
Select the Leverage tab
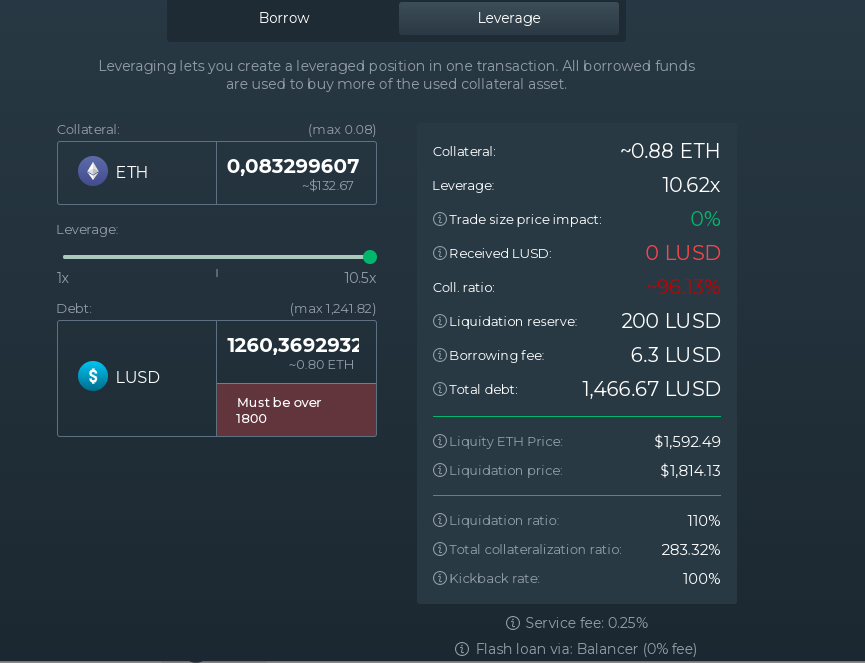509,18
